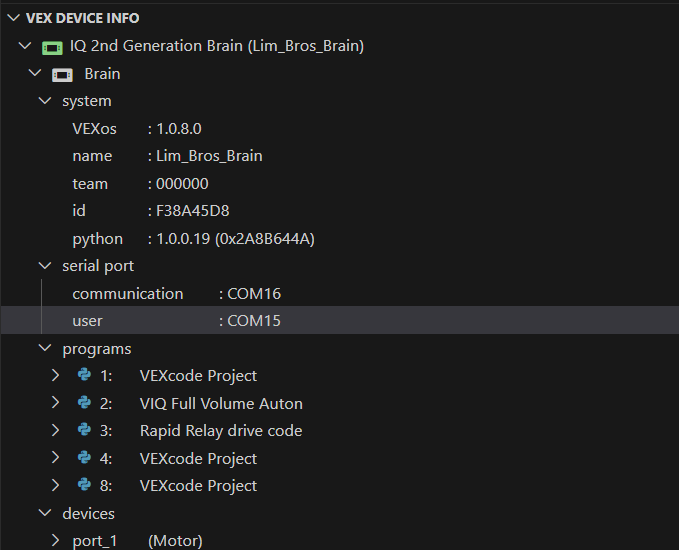Expand the VIQ Full Volume Auton program

[x=56, y=403]
